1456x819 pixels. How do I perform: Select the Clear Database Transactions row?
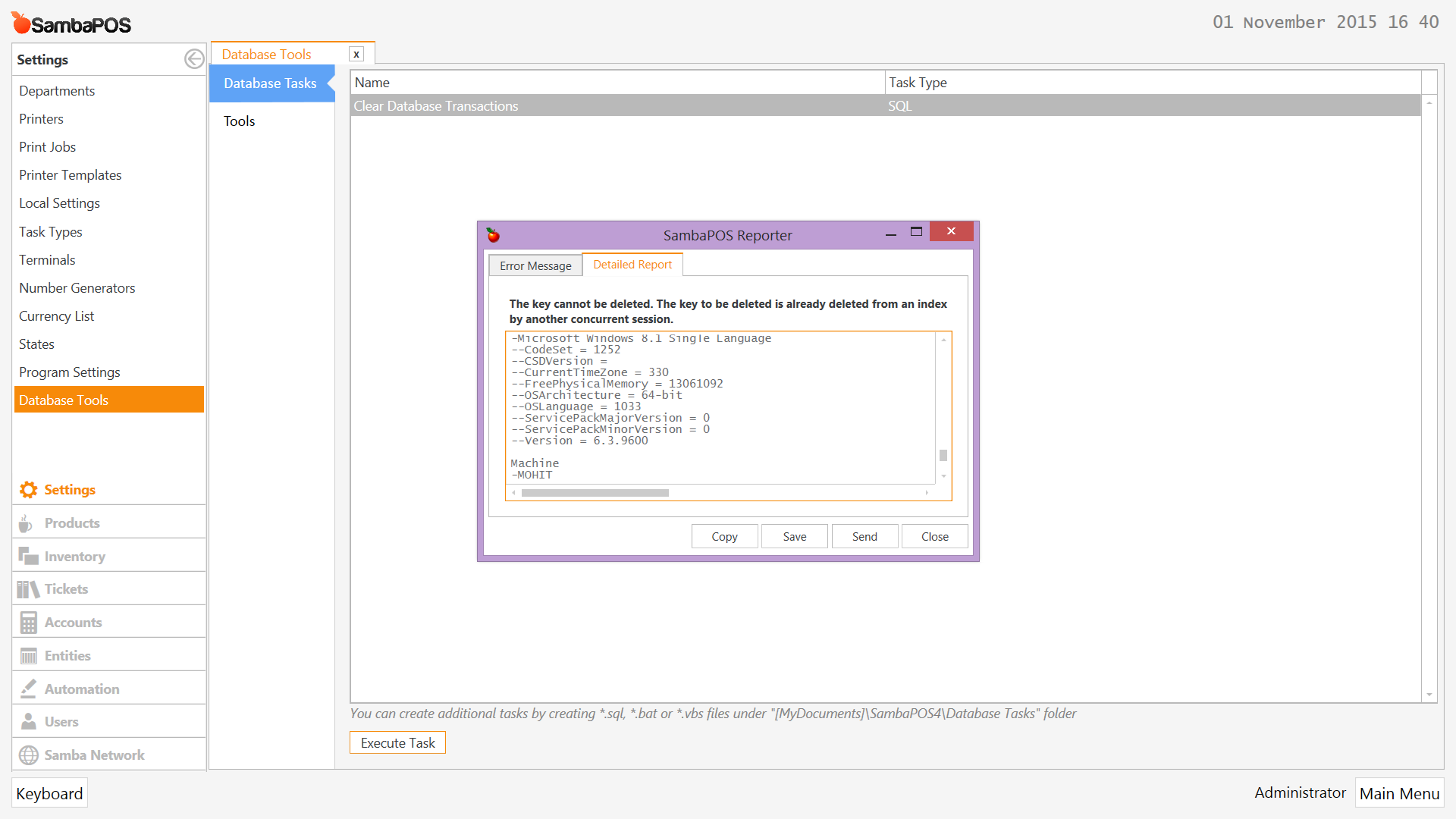coord(885,106)
